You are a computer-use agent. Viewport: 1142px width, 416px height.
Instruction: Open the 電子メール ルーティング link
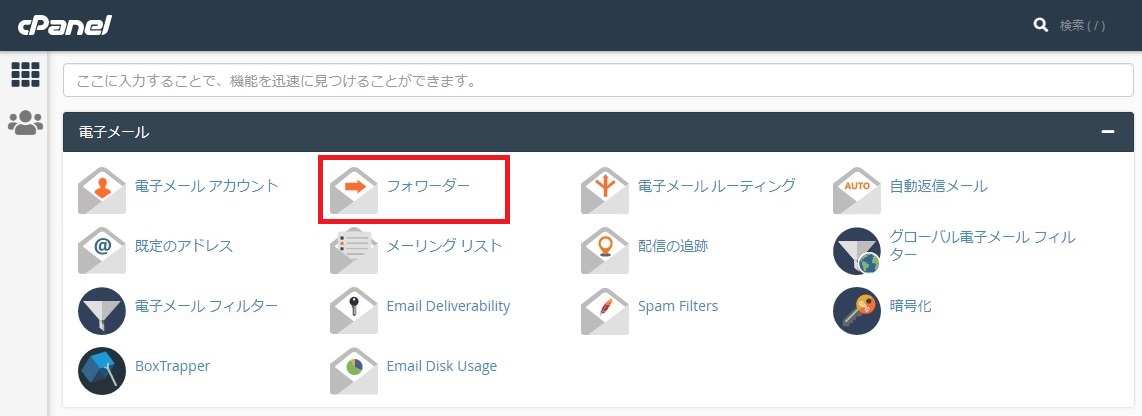717,186
